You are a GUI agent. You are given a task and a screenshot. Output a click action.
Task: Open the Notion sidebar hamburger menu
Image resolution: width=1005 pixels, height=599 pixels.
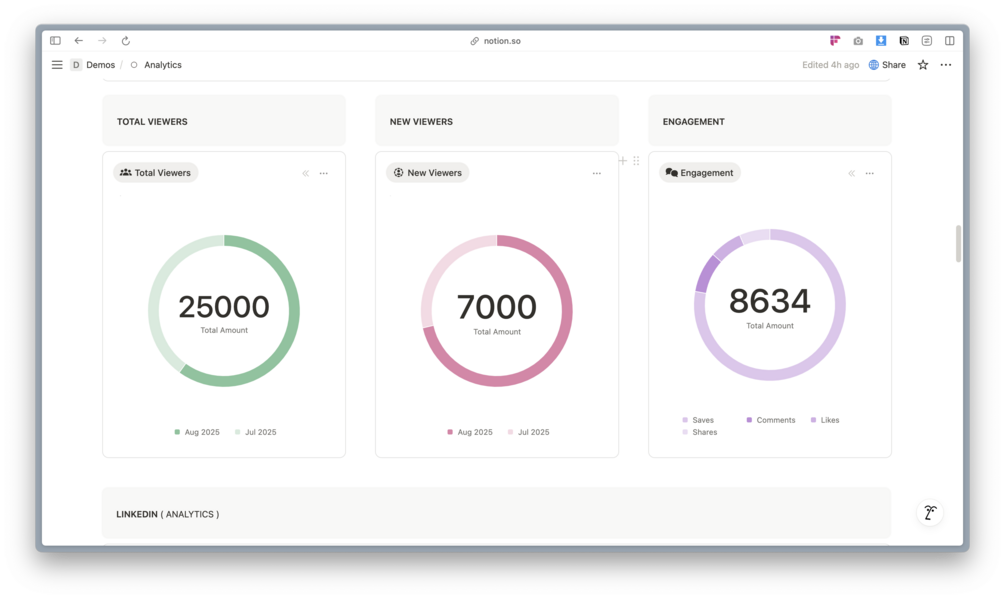point(57,65)
